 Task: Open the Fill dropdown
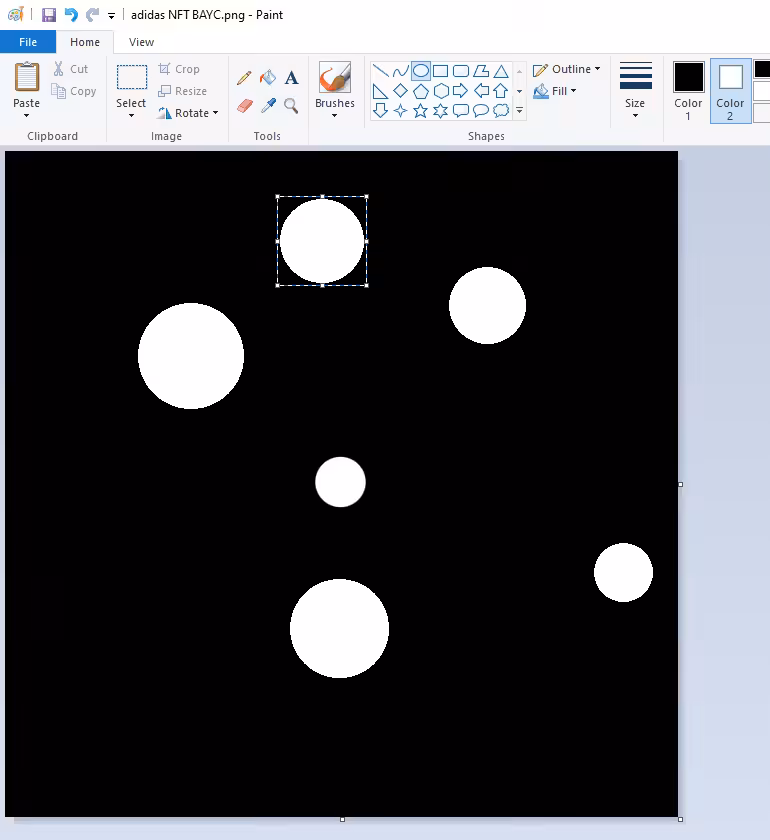point(555,91)
